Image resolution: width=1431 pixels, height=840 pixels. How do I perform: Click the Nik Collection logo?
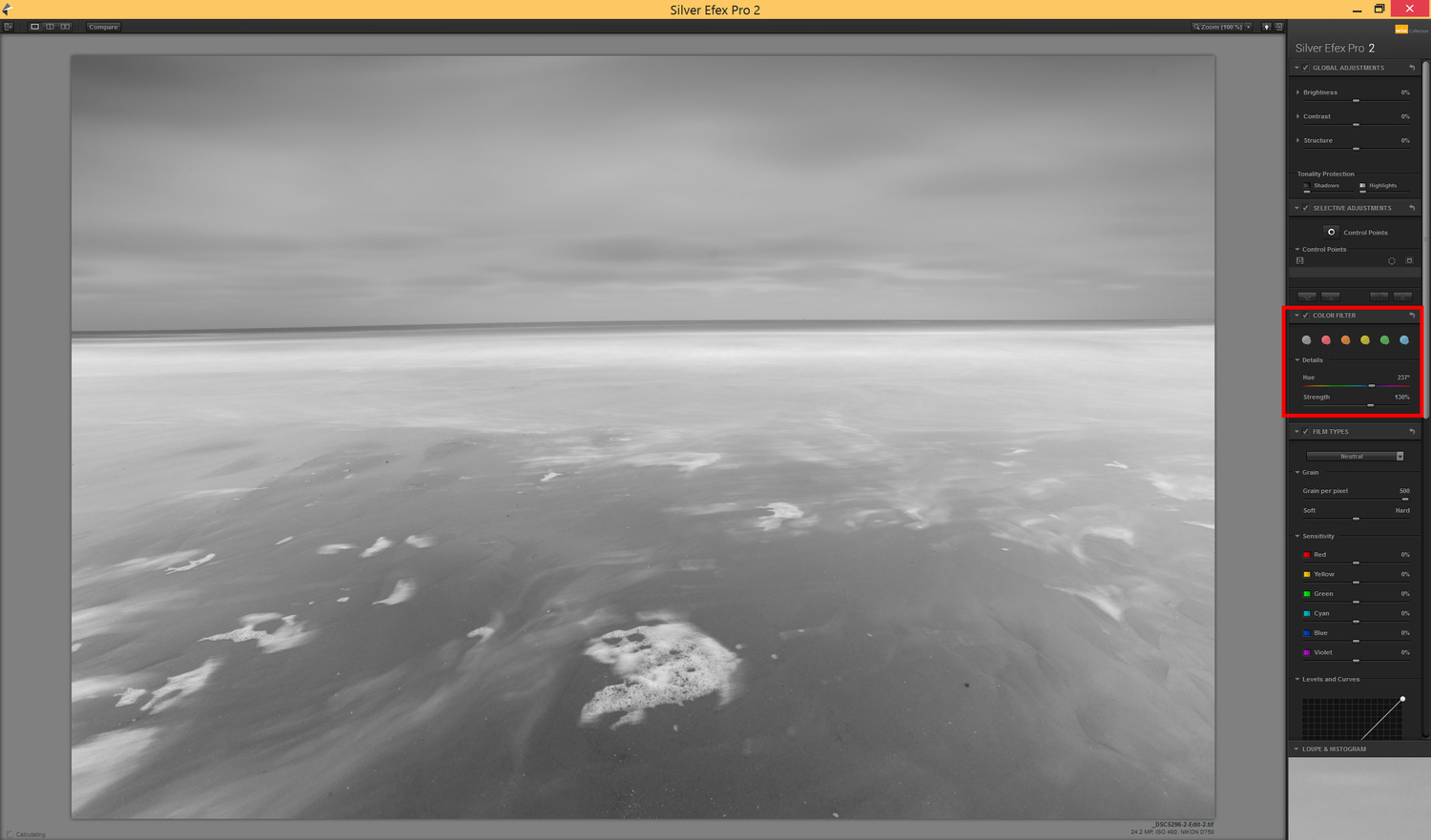[1411, 30]
